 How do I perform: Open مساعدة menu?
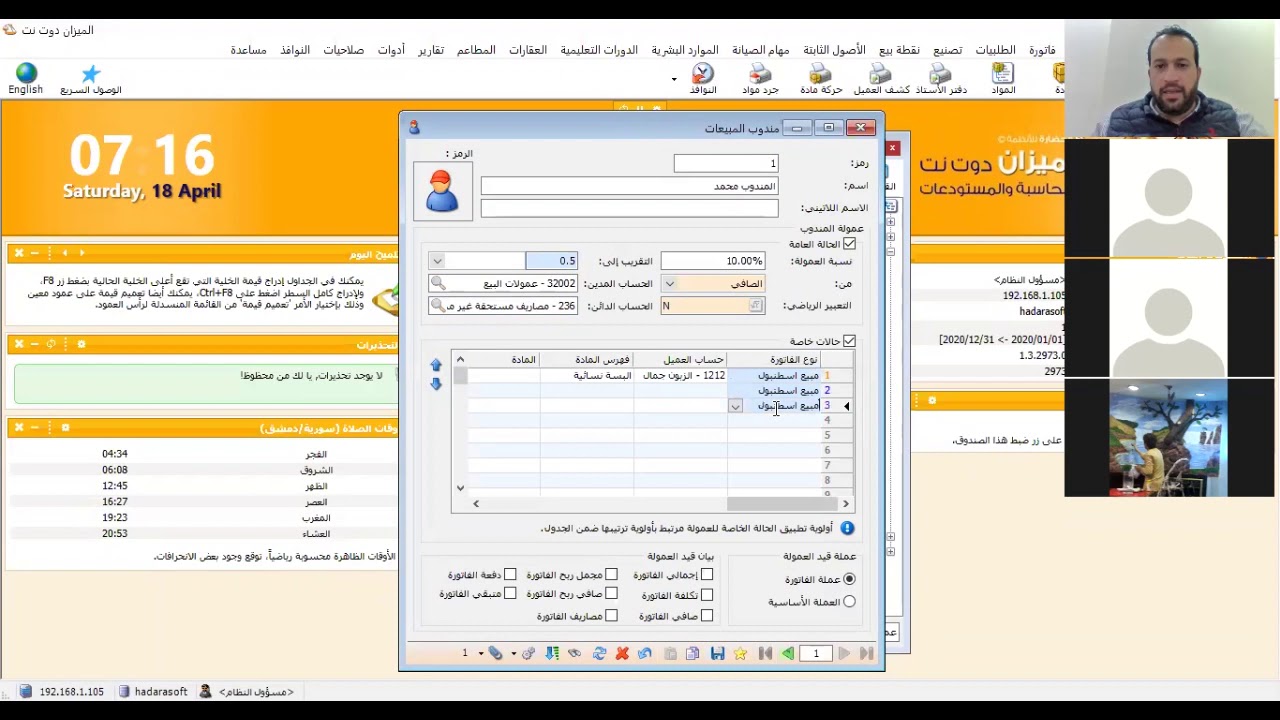tap(248, 50)
